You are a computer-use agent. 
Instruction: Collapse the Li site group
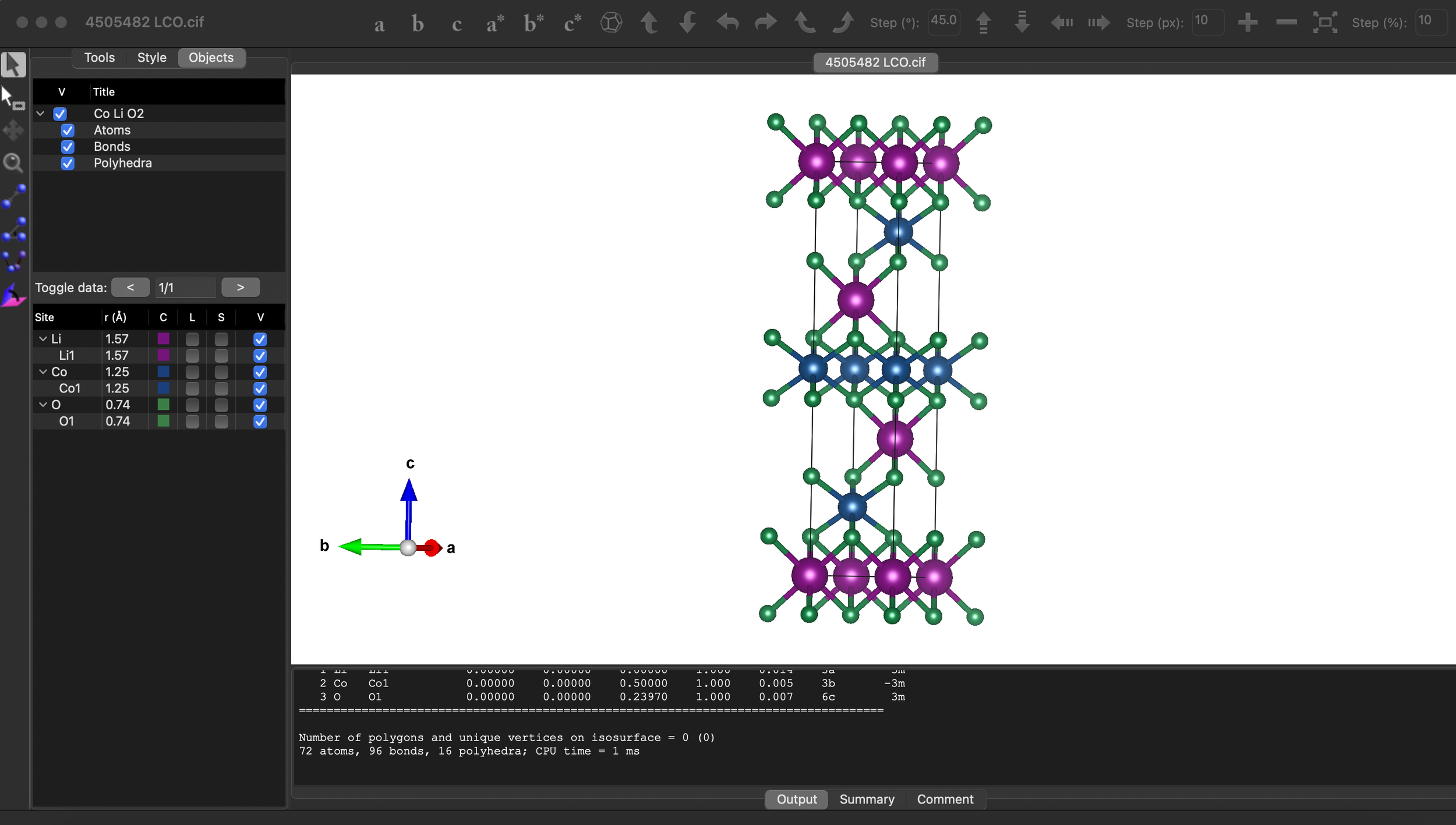click(x=43, y=339)
